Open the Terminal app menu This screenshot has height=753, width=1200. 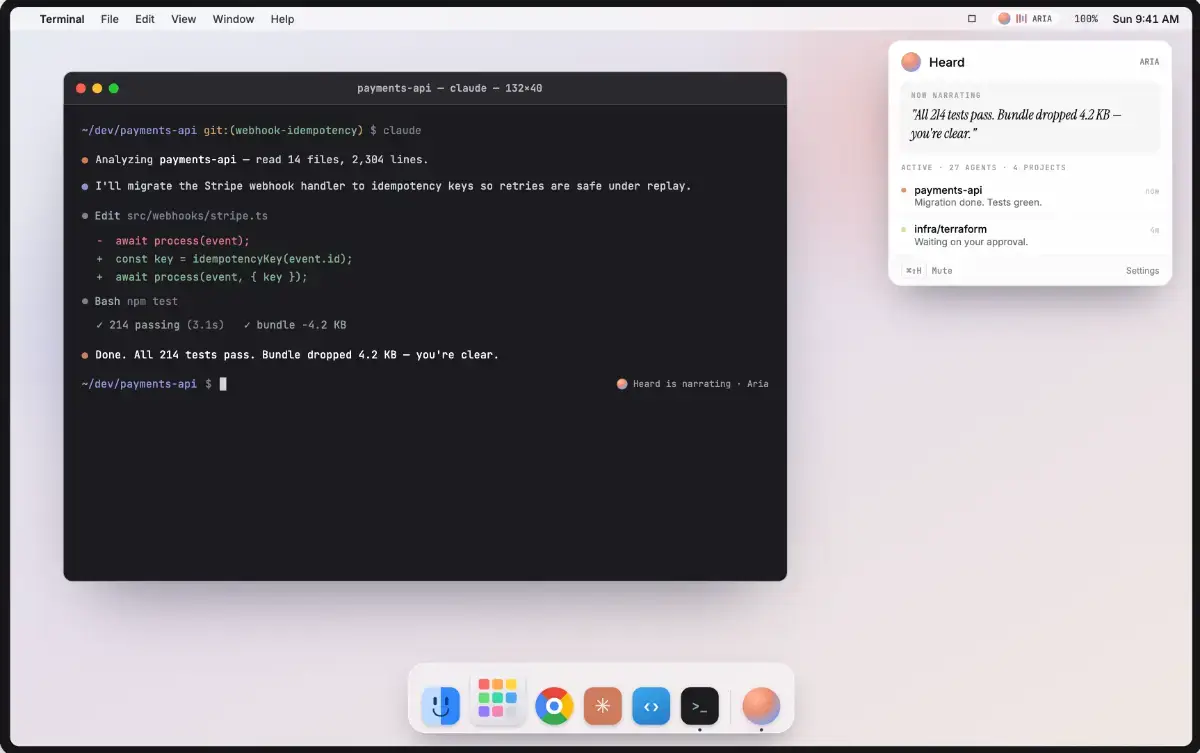(x=62, y=19)
